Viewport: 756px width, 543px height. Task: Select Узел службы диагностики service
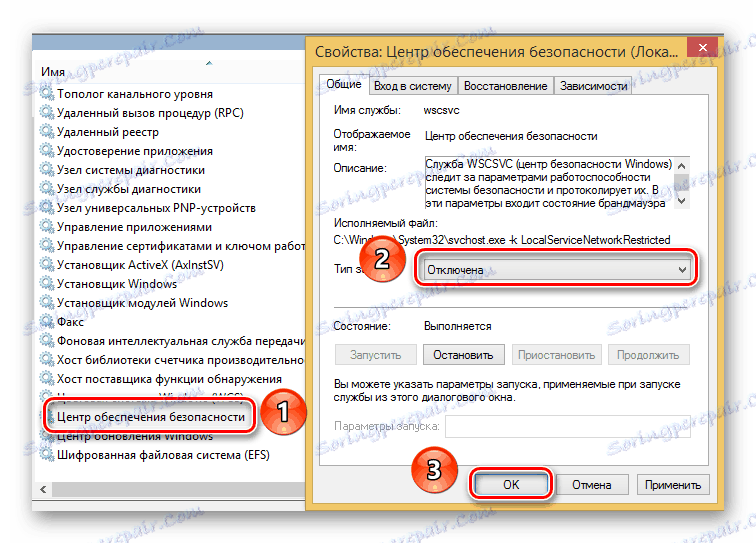pos(129,189)
